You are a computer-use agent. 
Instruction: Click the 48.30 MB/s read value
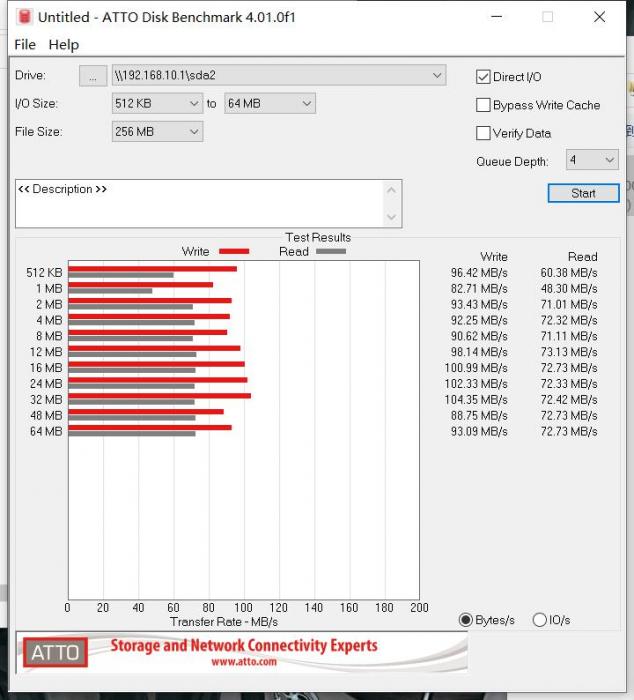569,289
